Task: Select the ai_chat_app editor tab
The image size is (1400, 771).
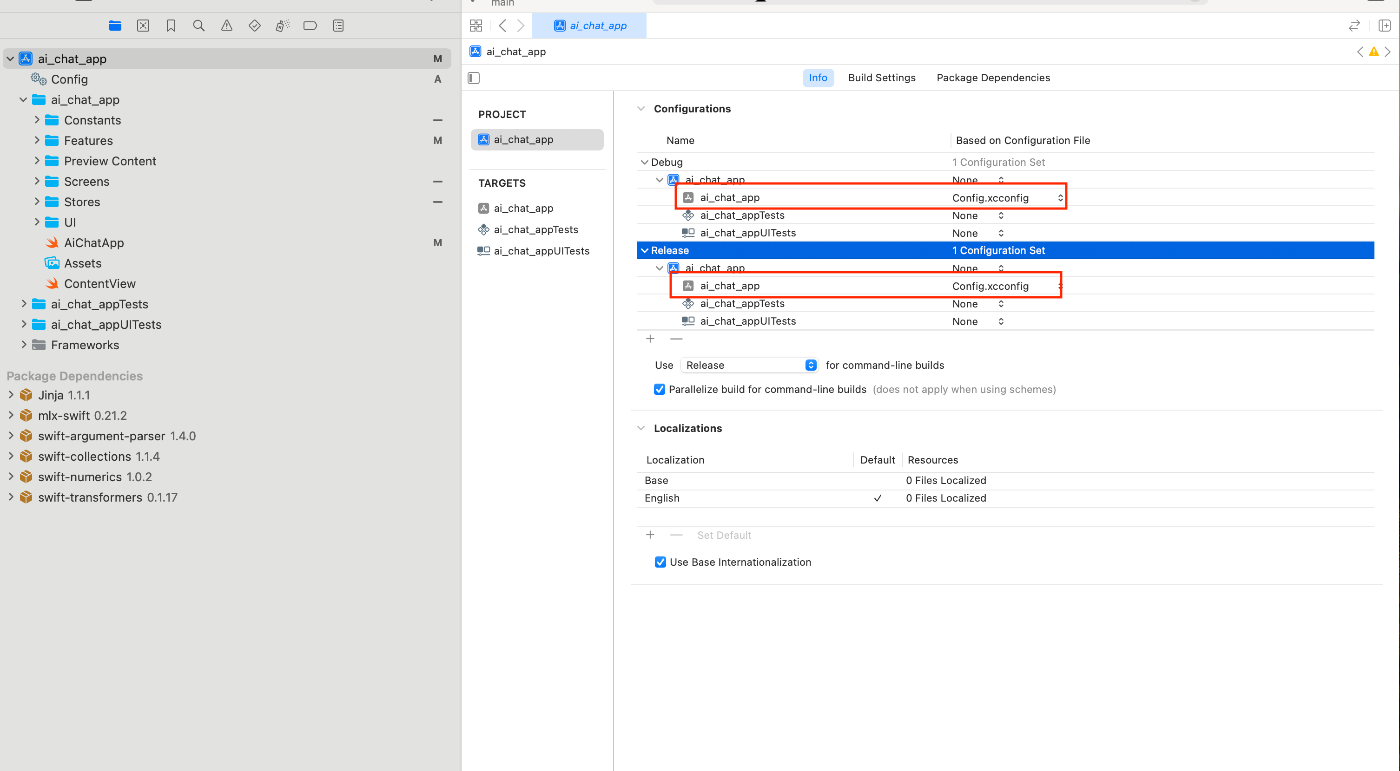Action: 589,25
